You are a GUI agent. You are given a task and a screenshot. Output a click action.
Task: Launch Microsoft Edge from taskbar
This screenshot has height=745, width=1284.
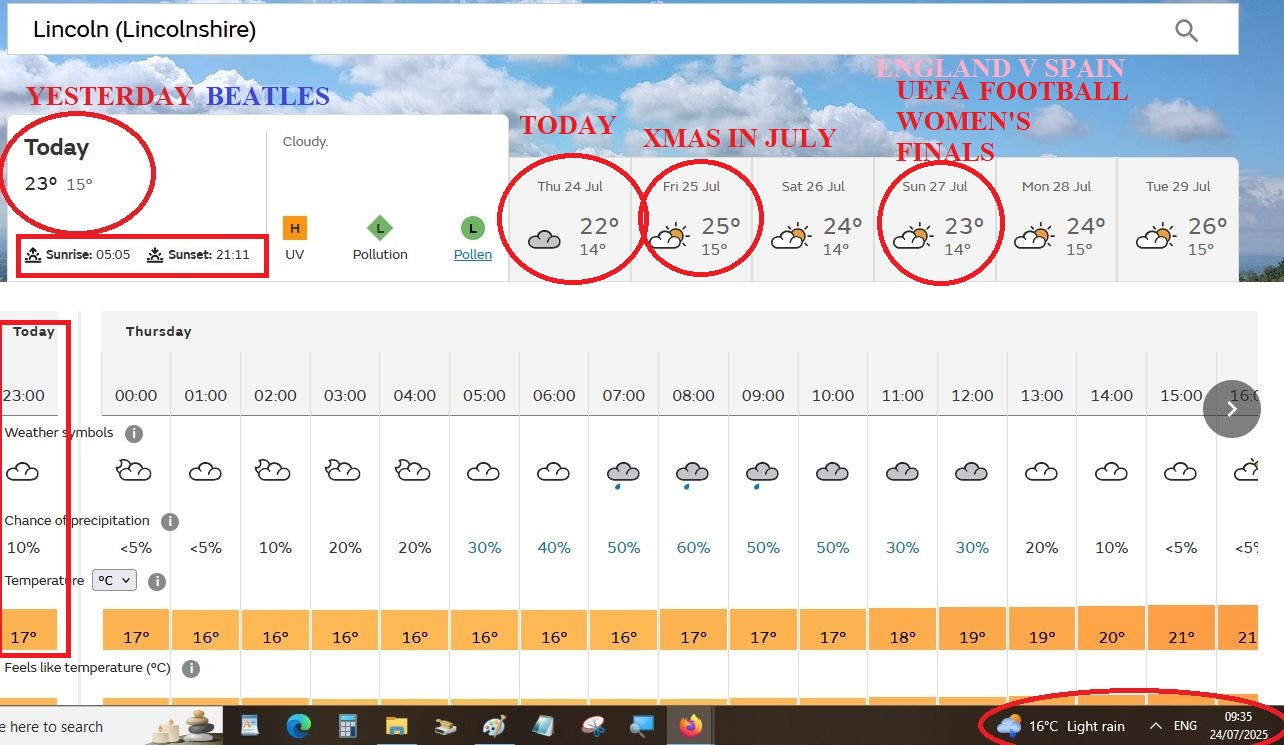(299, 726)
